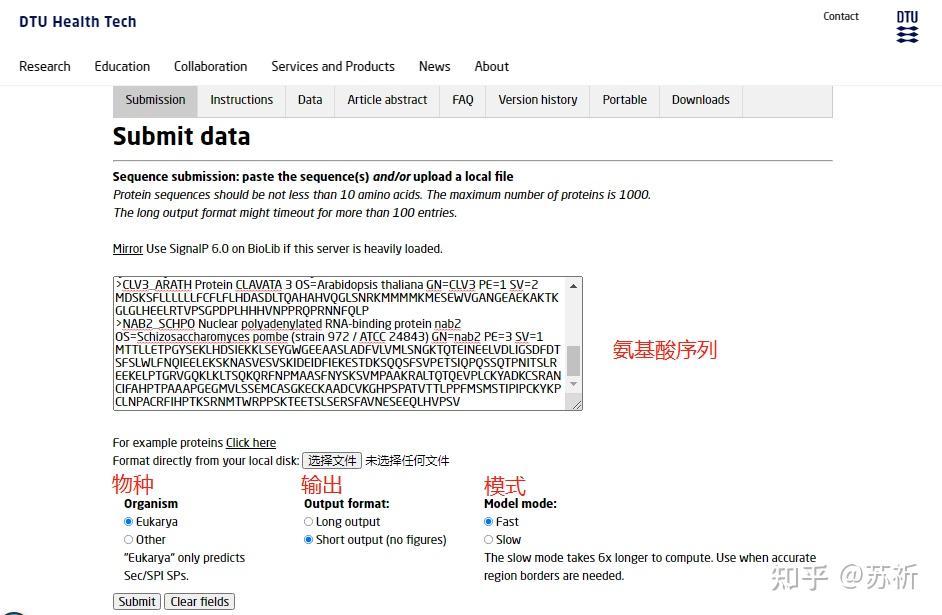Screen dimensions: 942x615
Task: Choose Long output format
Action: click(309, 522)
